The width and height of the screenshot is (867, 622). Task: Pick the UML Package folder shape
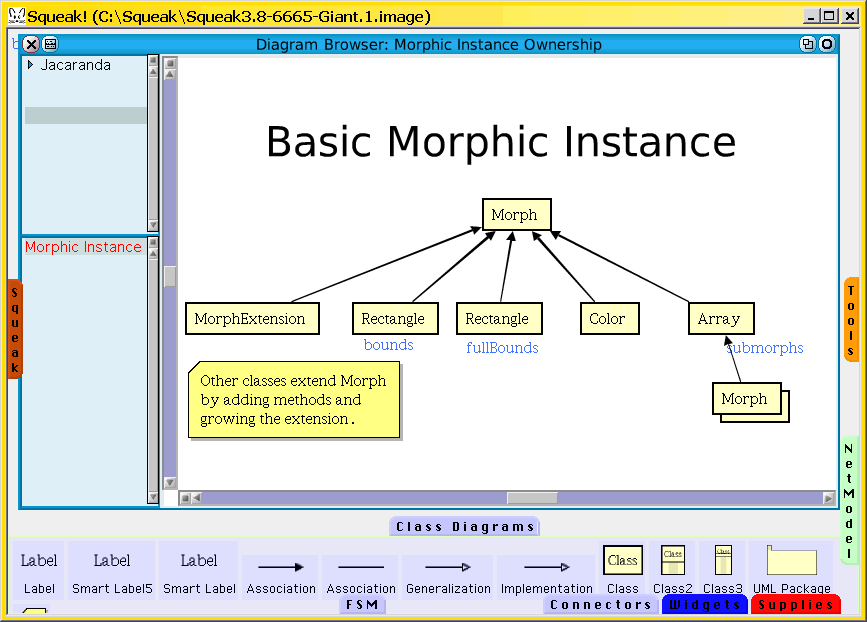tap(792, 569)
